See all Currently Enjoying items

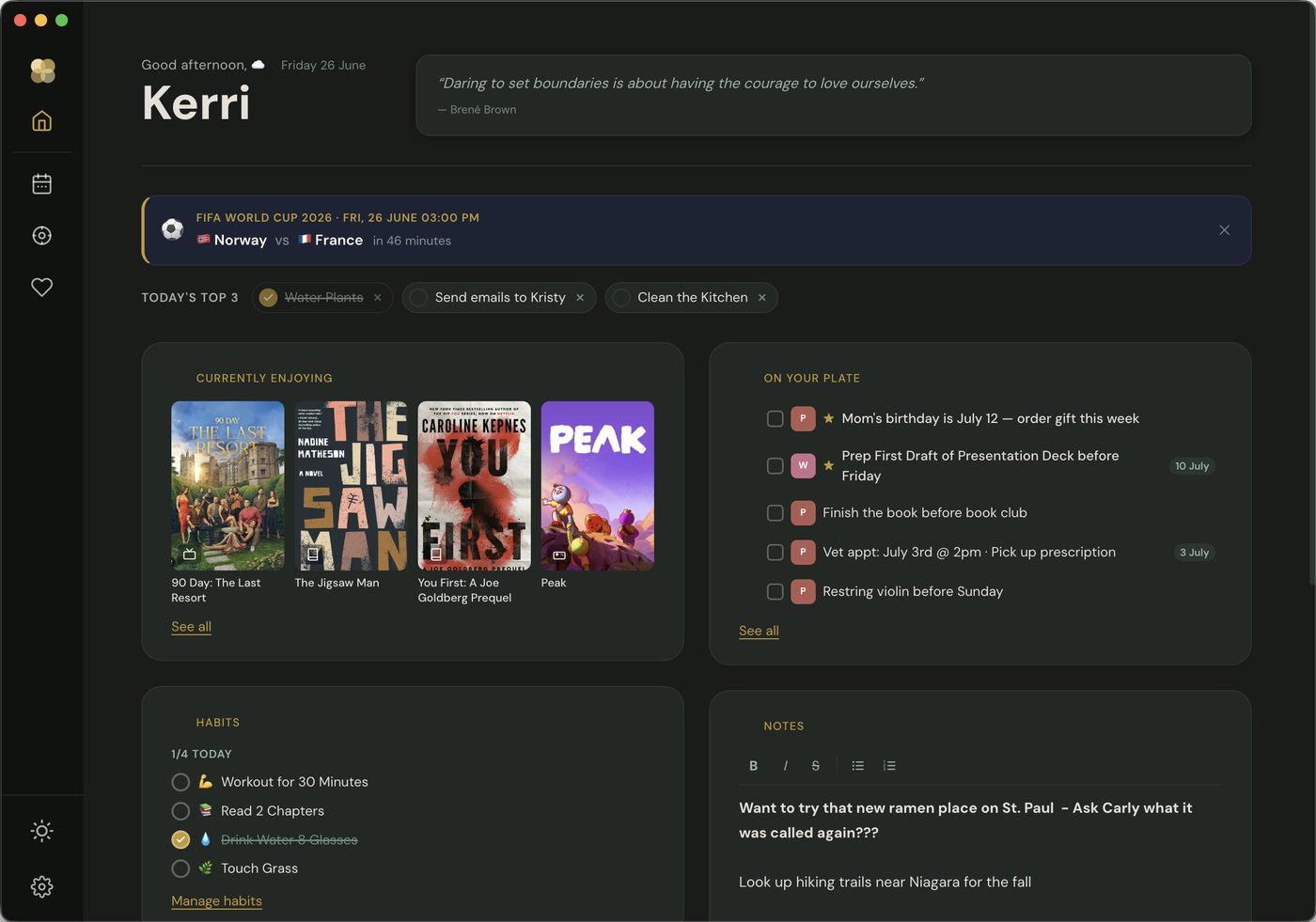click(x=191, y=627)
